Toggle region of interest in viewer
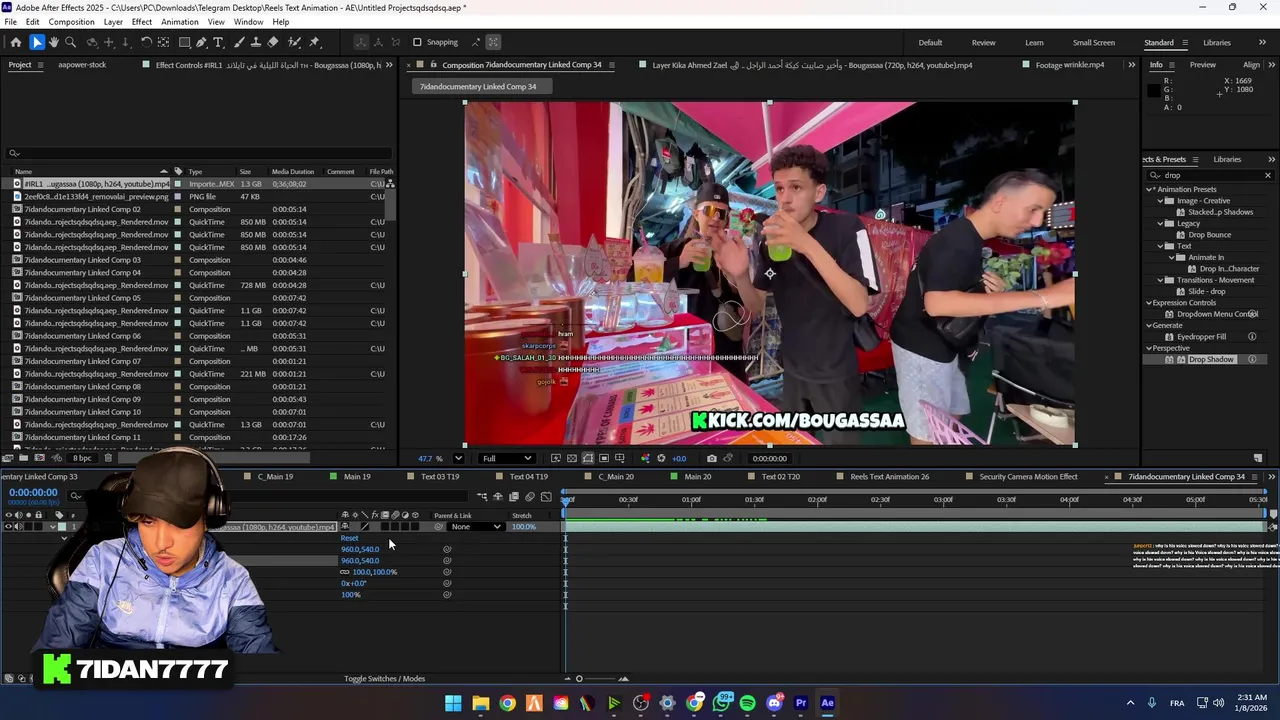This screenshot has height=720, width=1280. tap(603, 458)
